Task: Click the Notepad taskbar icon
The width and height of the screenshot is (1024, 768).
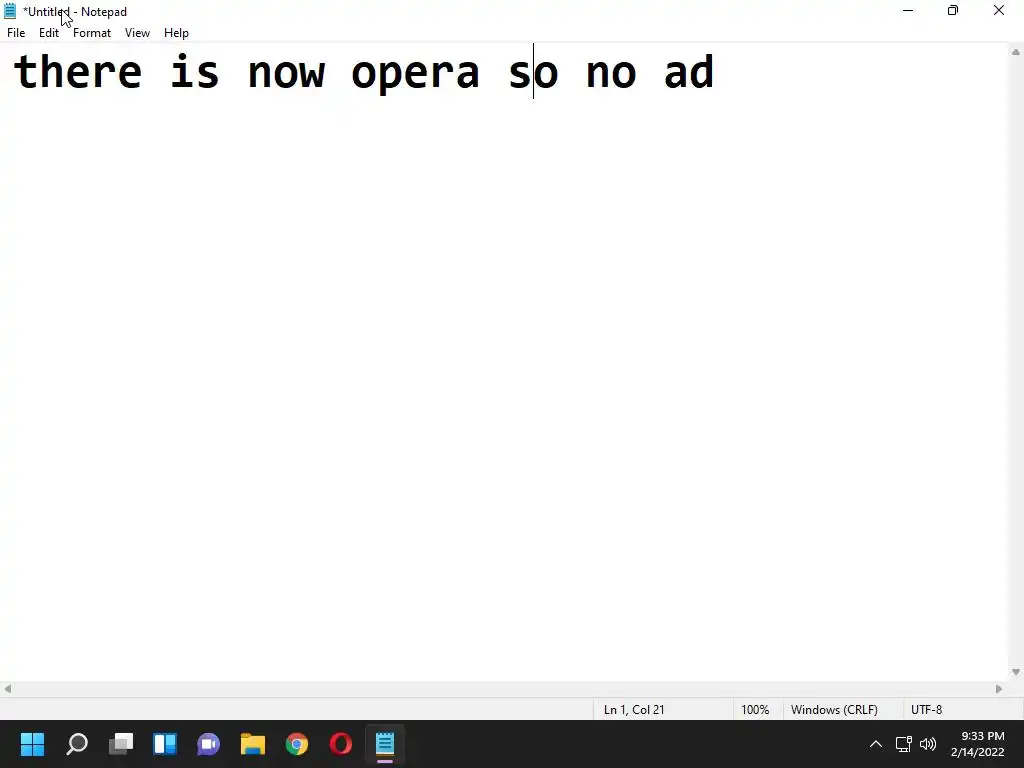Action: coord(385,744)
